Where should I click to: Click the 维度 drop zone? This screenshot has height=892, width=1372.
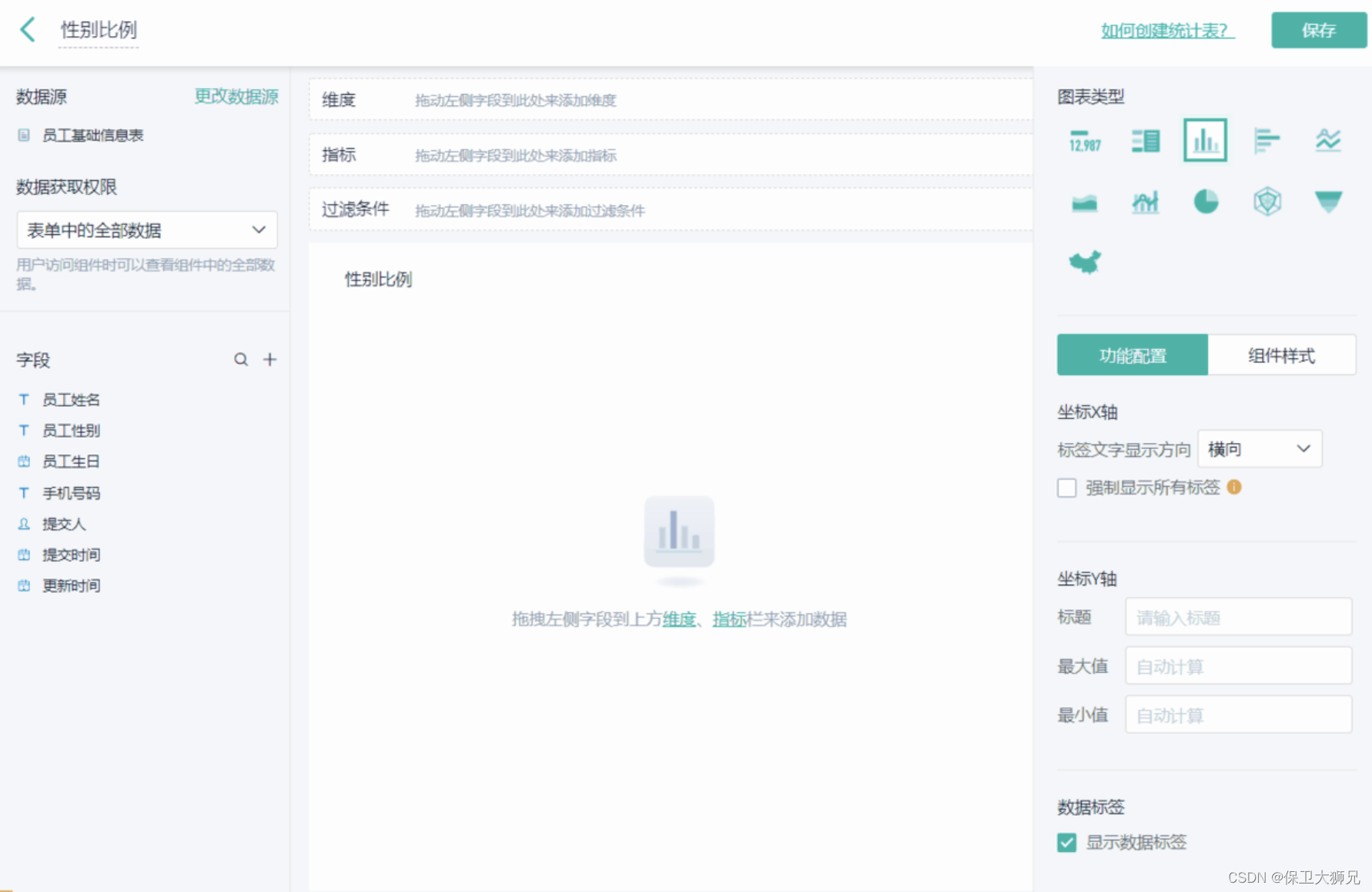(671, 99)
